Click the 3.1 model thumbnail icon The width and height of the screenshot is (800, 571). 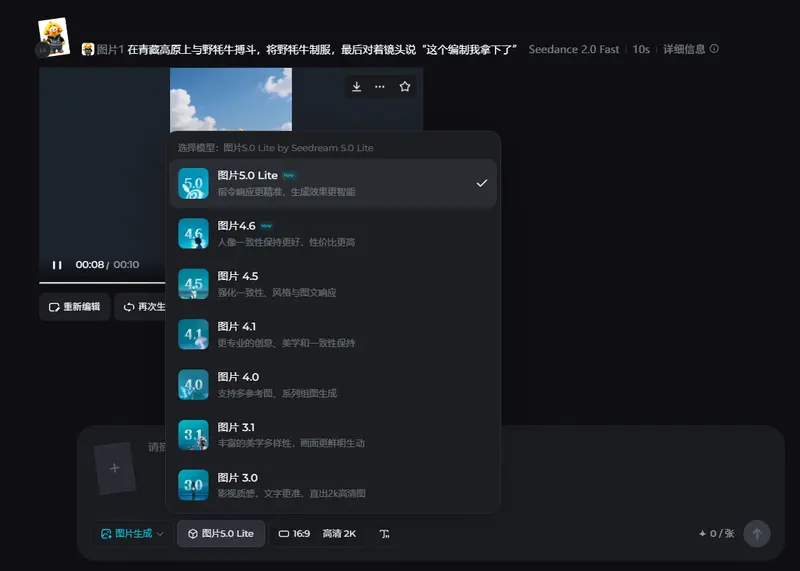click(193, 435)
